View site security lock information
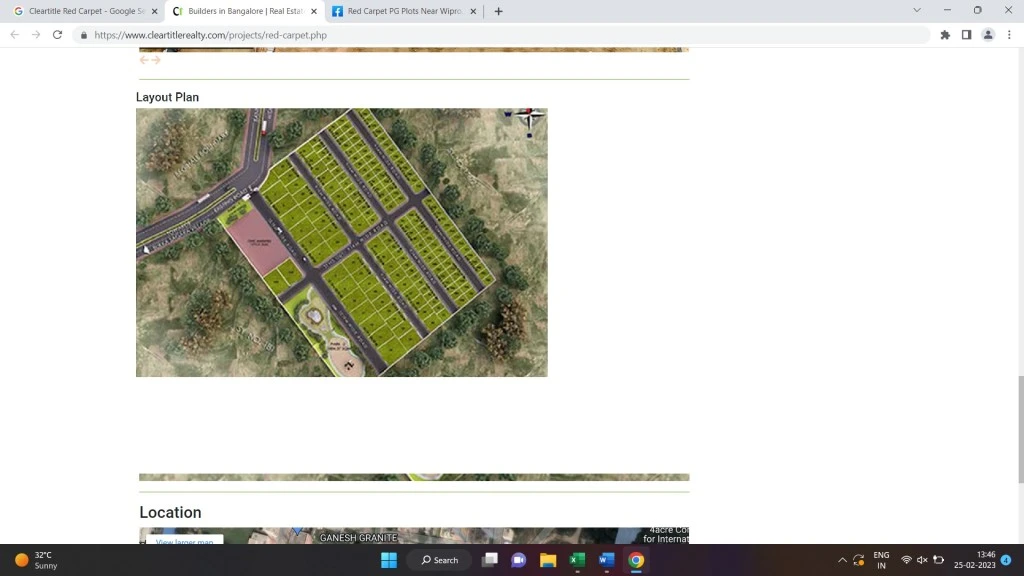 84,35
